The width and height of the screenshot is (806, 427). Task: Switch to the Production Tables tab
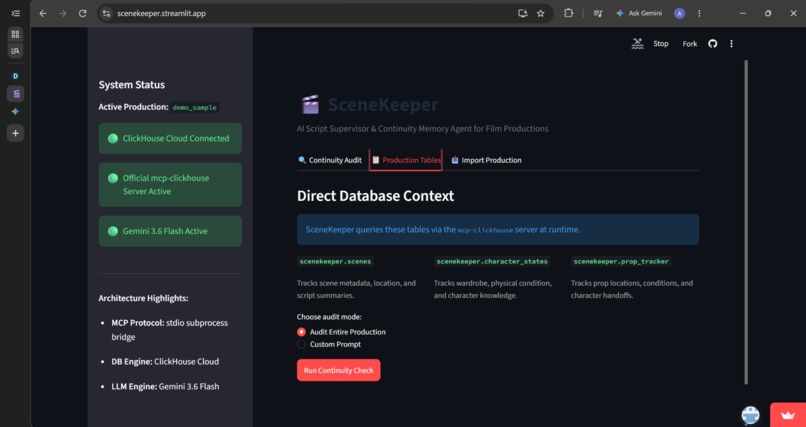[x=406, y=160]
